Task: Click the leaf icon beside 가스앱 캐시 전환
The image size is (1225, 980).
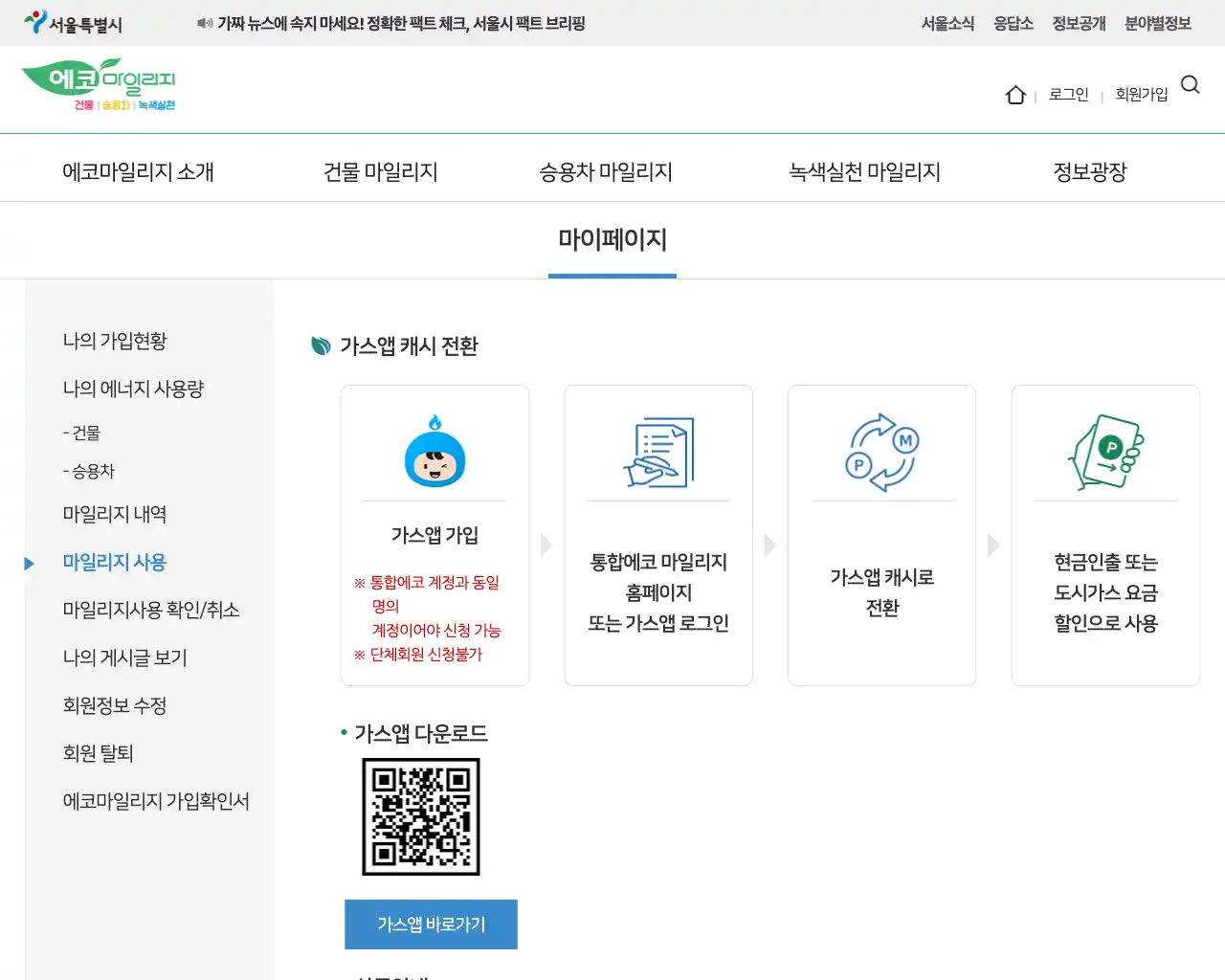Action: 322,345
